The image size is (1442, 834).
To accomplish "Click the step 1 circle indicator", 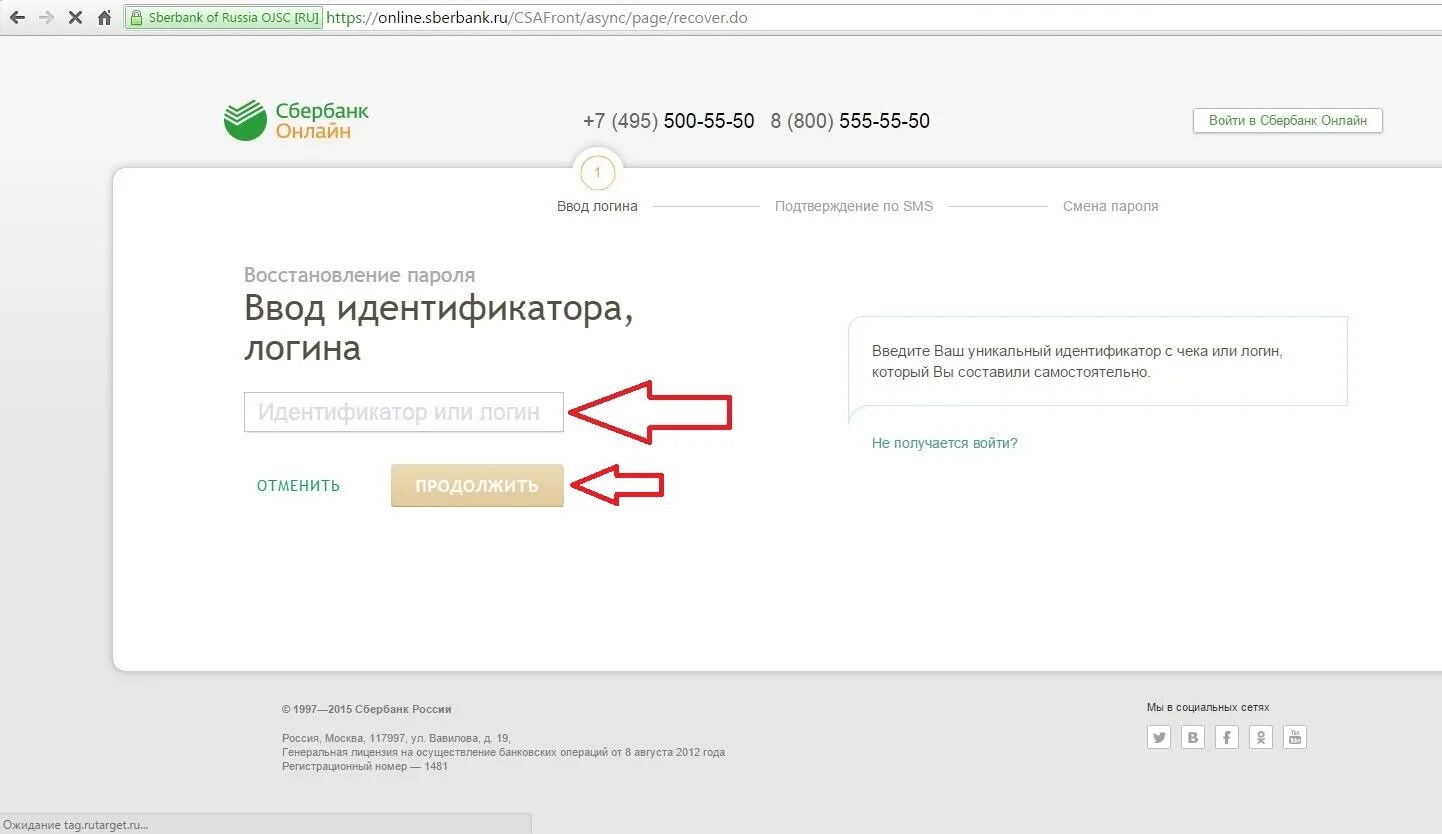I will [x=598, y=173].
